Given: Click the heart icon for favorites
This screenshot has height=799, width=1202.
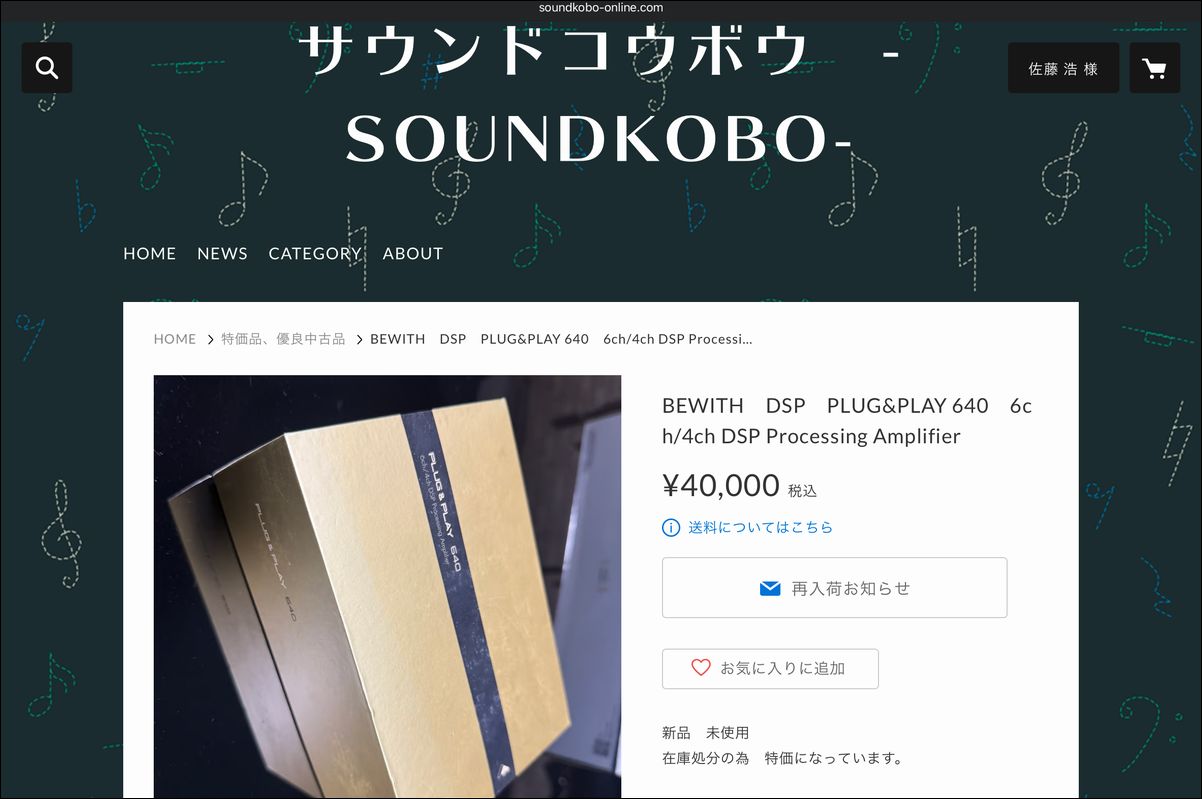Looking at the screenshot, I should coord(701,668).
